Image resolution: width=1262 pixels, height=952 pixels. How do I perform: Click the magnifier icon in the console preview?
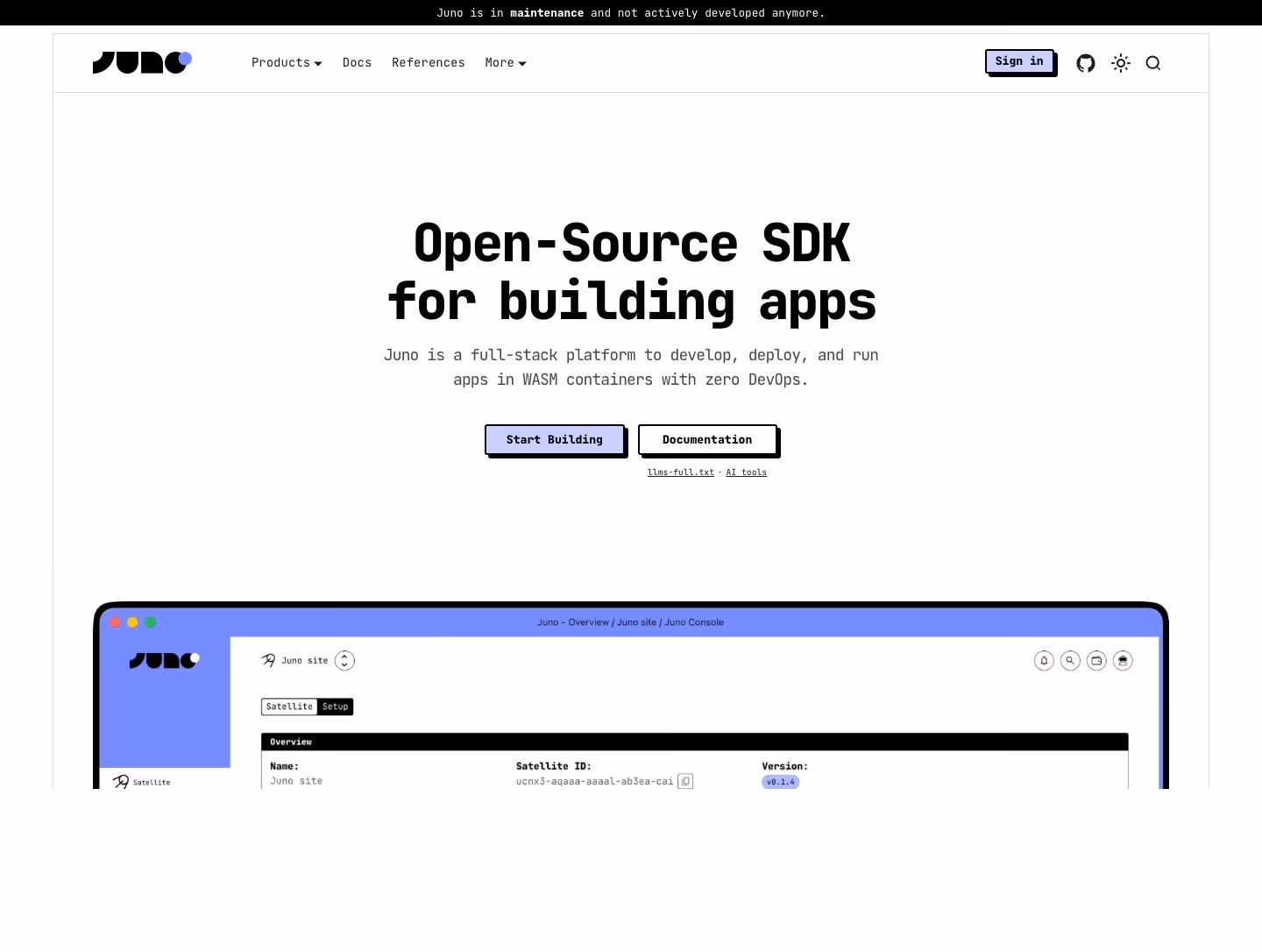[x=1070, y=661]
